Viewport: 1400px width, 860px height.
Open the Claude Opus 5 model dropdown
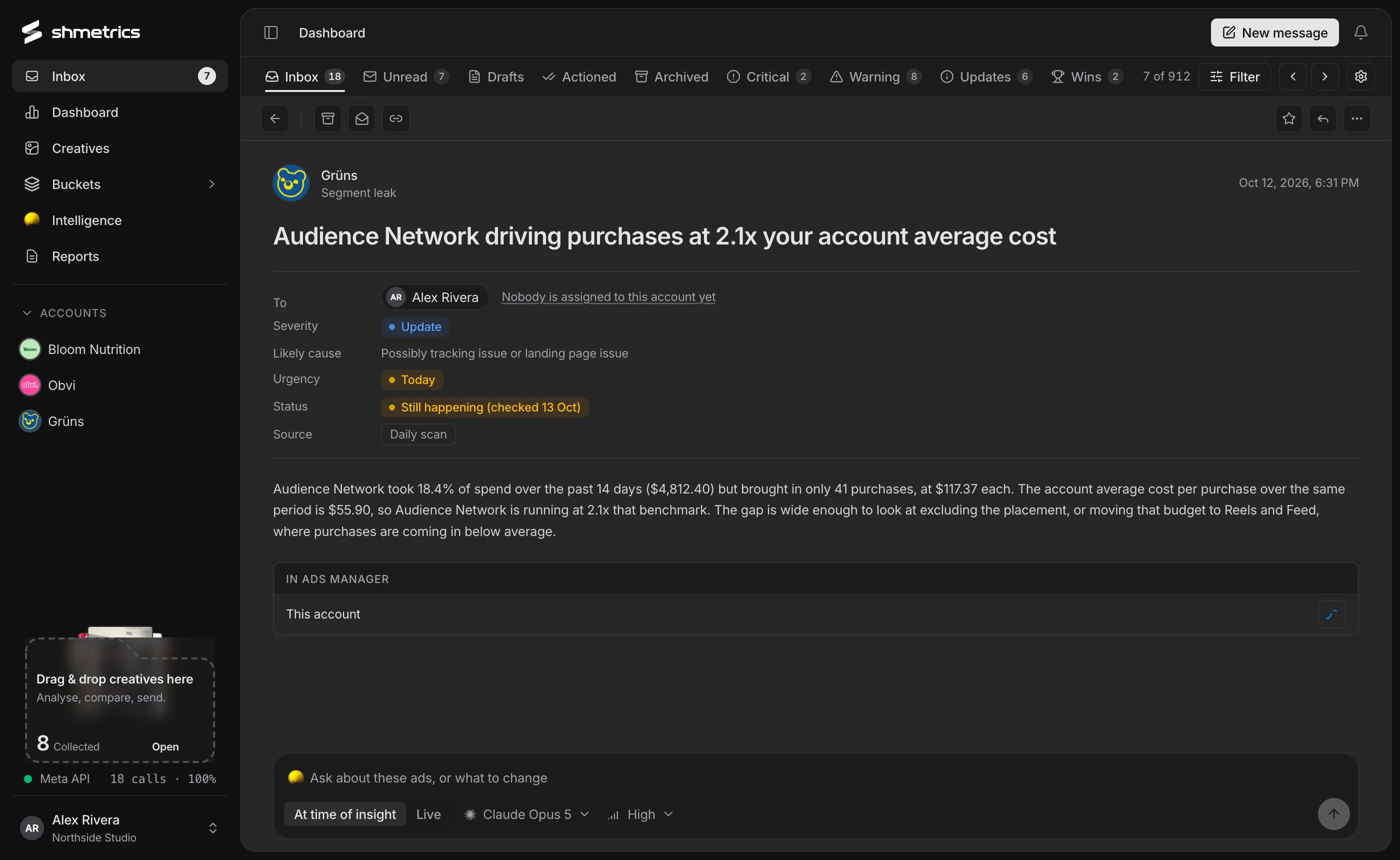click(526, 814)
